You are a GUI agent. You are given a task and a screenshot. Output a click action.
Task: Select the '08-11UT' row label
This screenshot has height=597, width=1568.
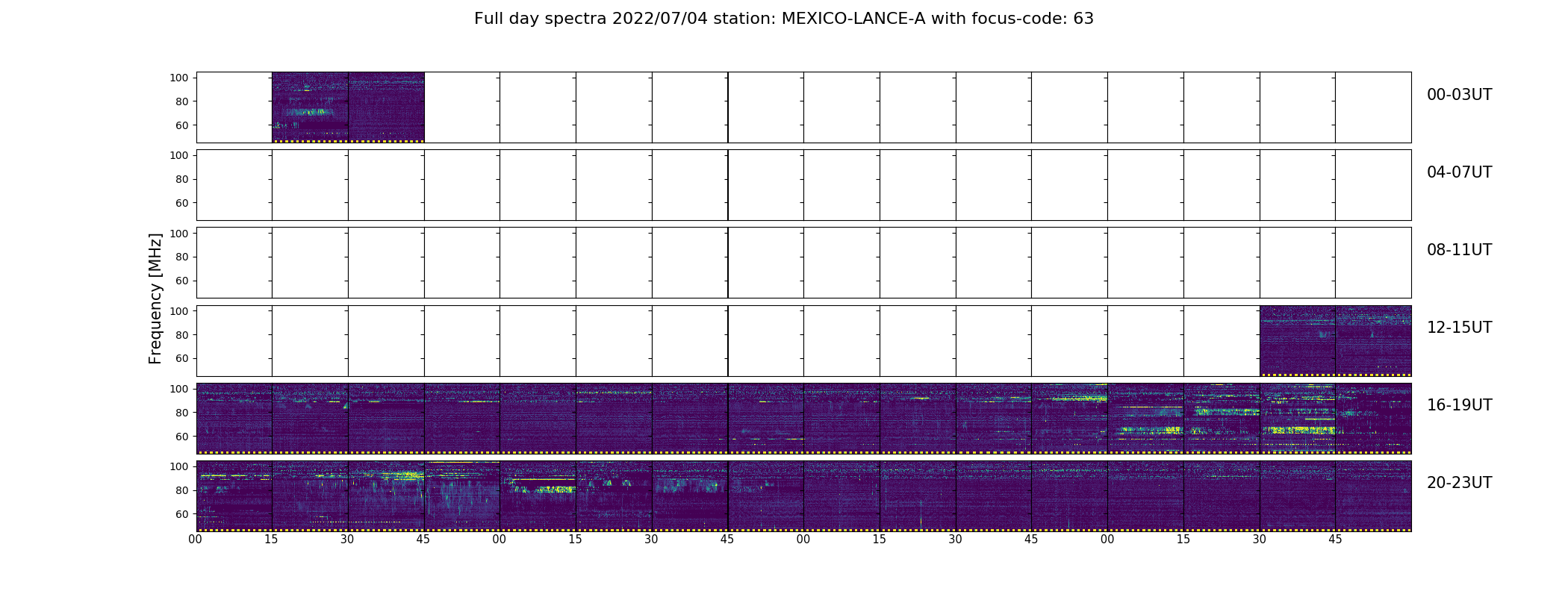pyautogui.click(x=1459, y=250)
